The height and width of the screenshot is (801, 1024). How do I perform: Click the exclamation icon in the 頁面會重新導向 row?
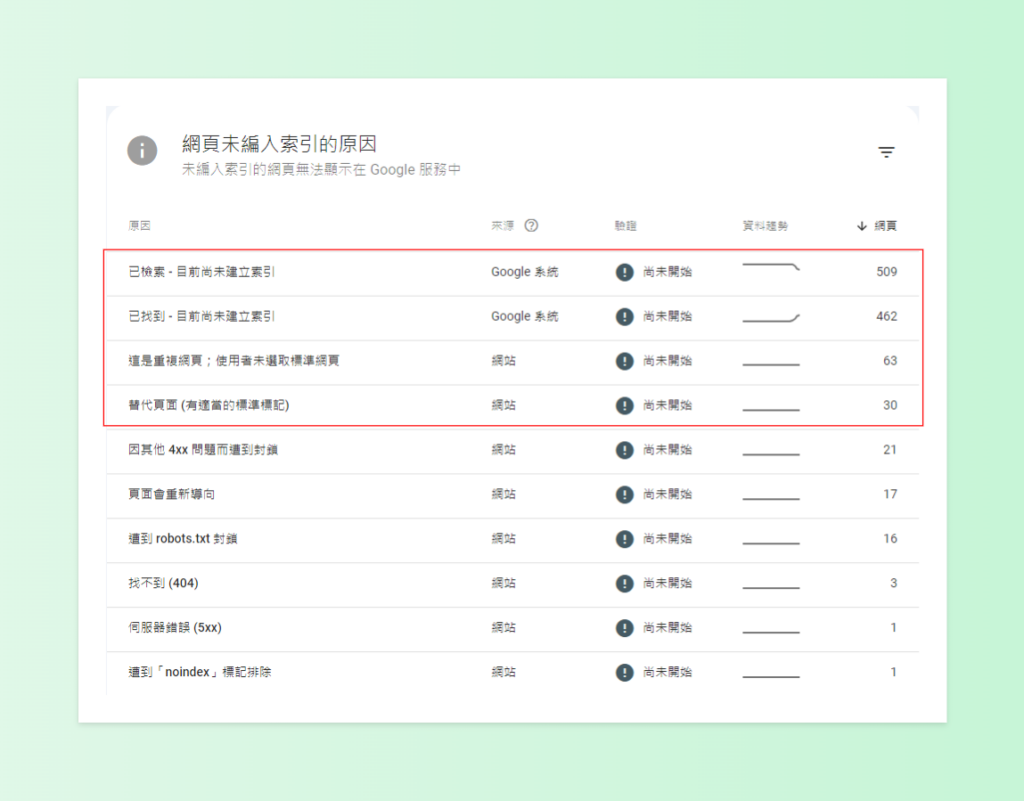tap(625, 494)
